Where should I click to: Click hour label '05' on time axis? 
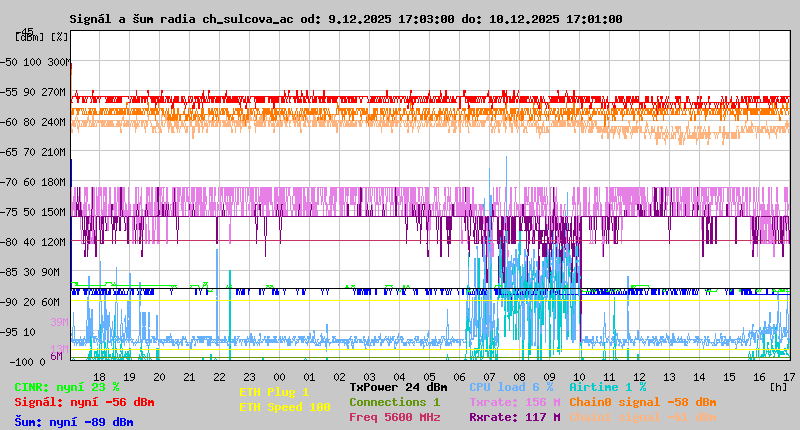429,377
